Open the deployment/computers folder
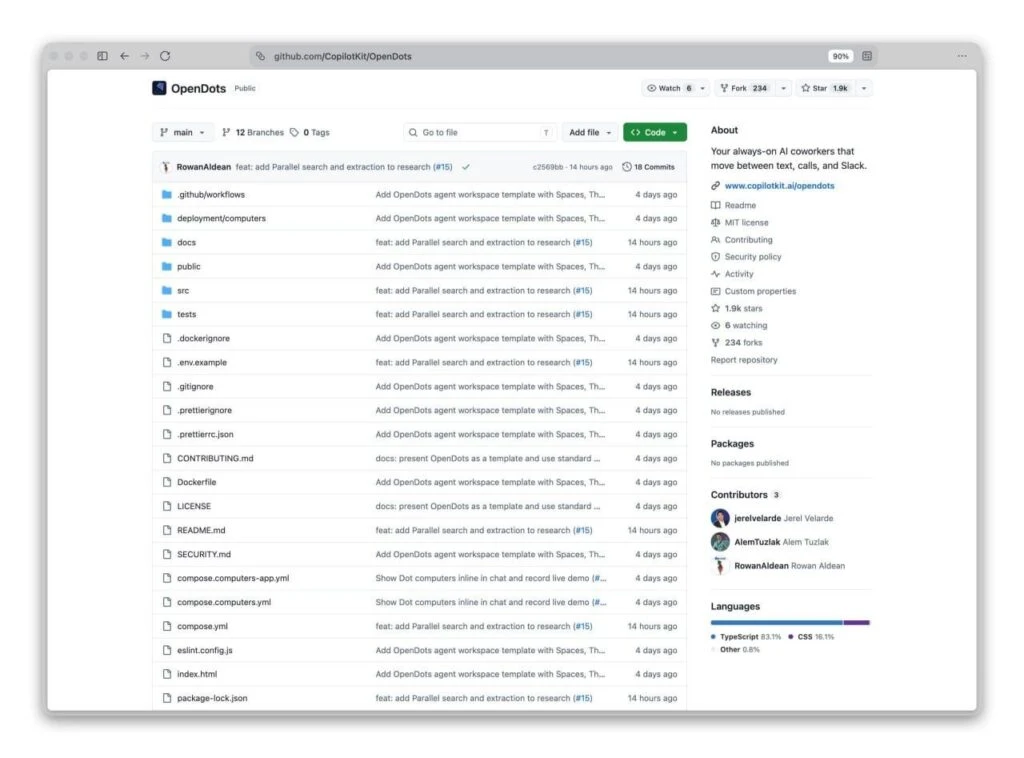The image size is (1024, 758). (x=221, y=219)
